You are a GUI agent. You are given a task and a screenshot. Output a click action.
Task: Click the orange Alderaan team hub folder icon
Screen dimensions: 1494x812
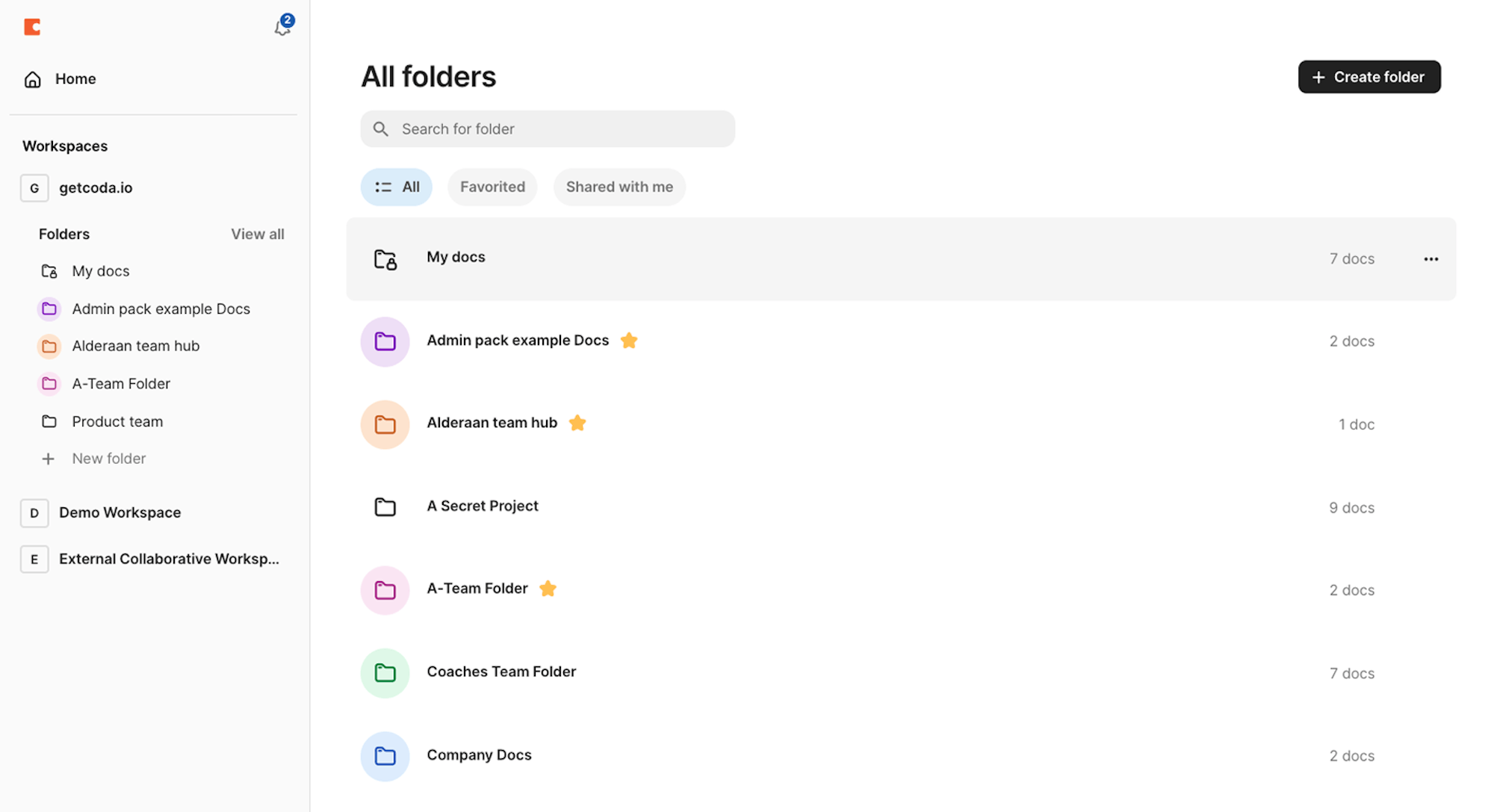pos(385,425)
